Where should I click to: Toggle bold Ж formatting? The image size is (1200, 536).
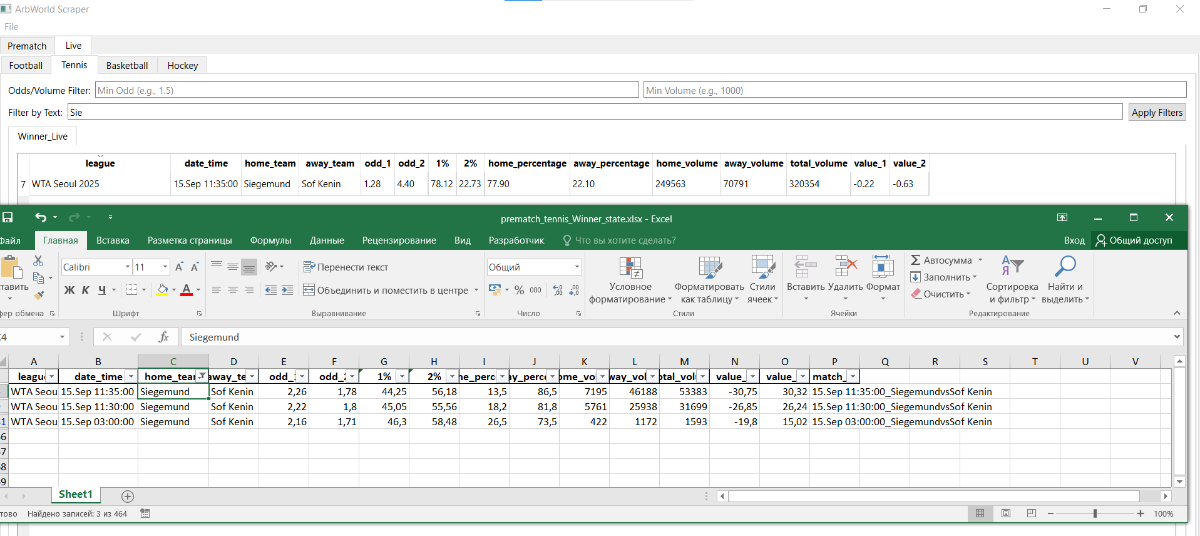[x=70, y=290]
